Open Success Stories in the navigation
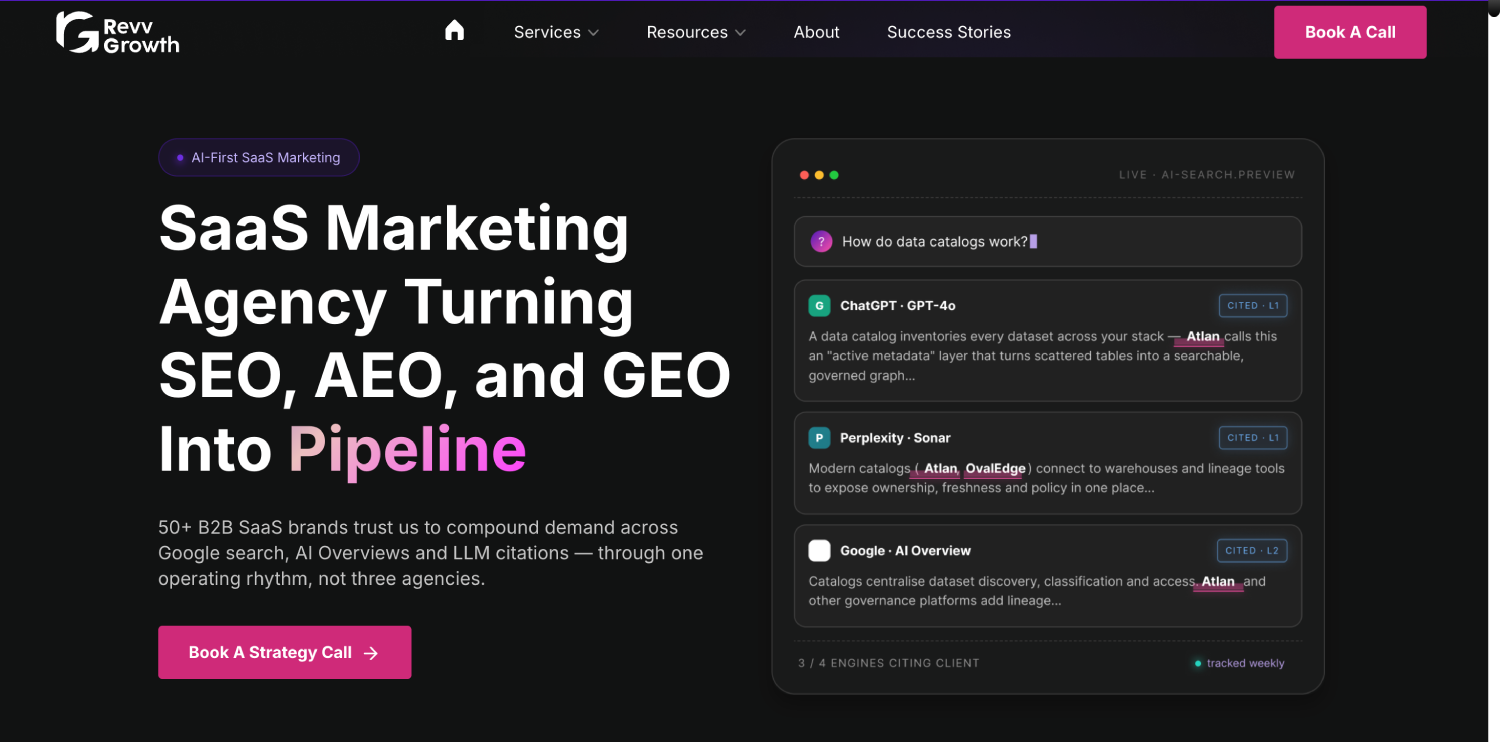Viewport: 1500px width, 742px height. point(948,32)
